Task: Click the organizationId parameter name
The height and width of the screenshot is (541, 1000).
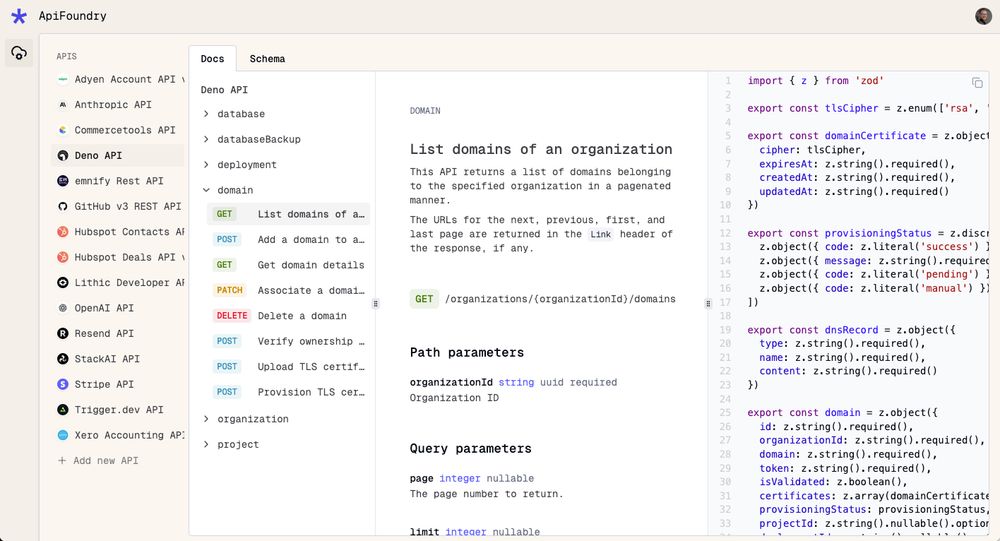Action: coord(452,383)
